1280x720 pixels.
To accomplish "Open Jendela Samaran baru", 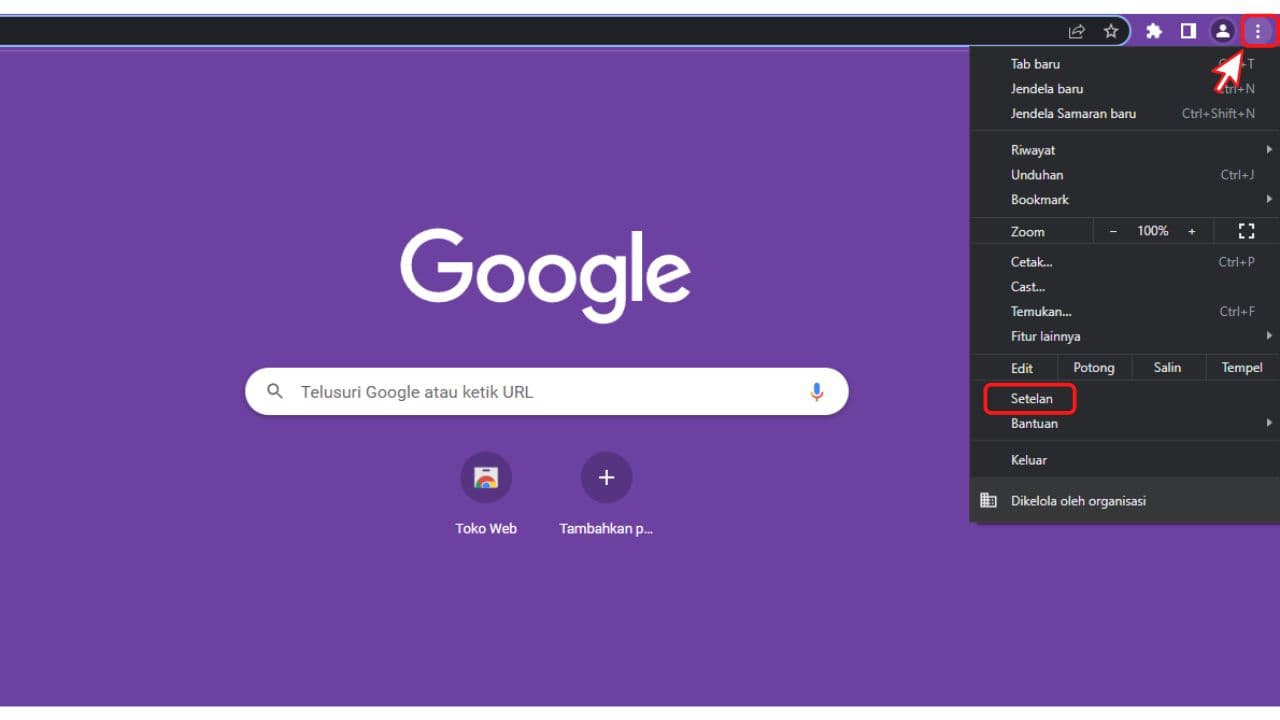I will (x=1125, y=114).
